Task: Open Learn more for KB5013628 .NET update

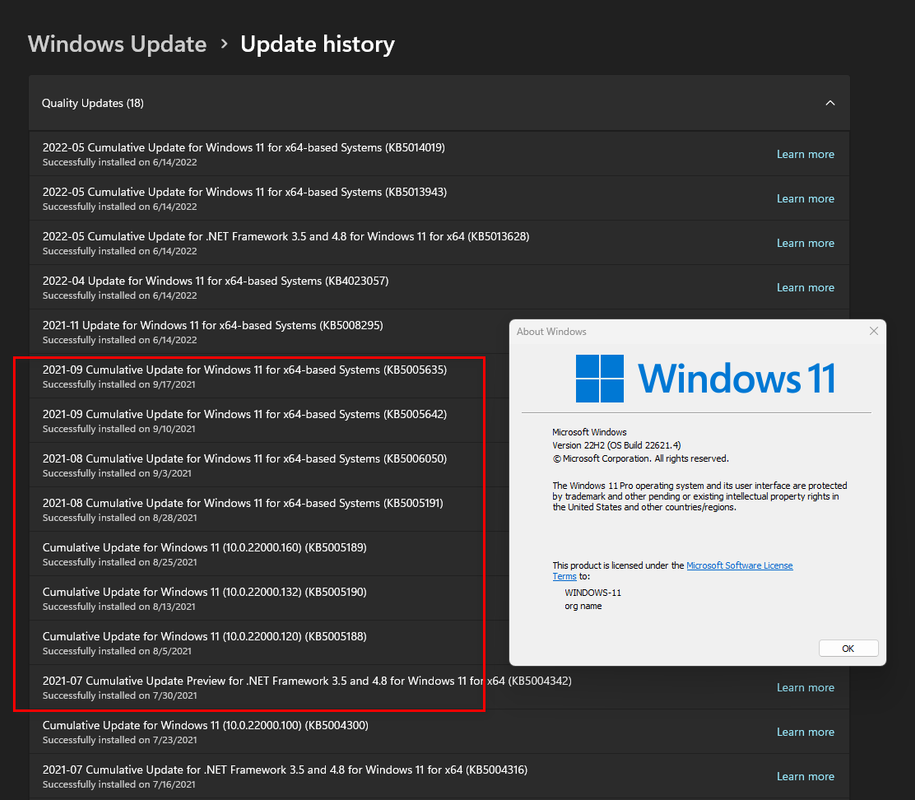Action: [x=805, y=243]
